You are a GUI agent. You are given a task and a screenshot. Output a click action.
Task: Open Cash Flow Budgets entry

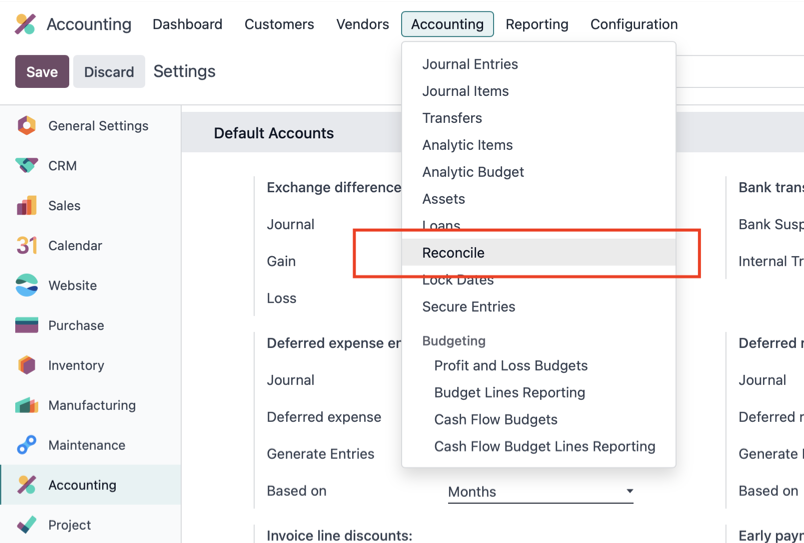(x=539, y=419)
